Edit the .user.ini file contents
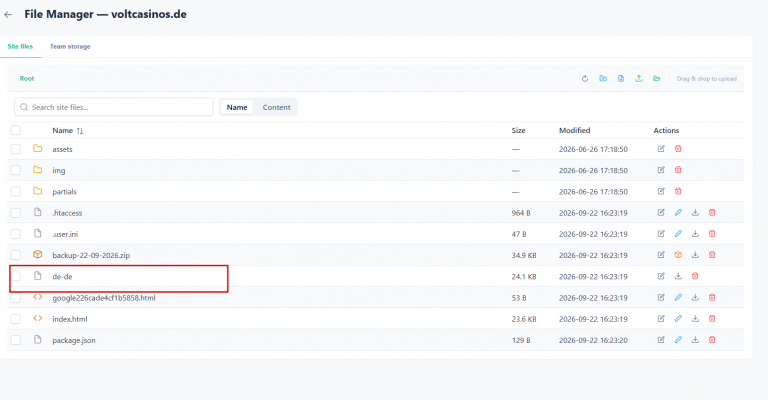 click(x=678, y=234)
